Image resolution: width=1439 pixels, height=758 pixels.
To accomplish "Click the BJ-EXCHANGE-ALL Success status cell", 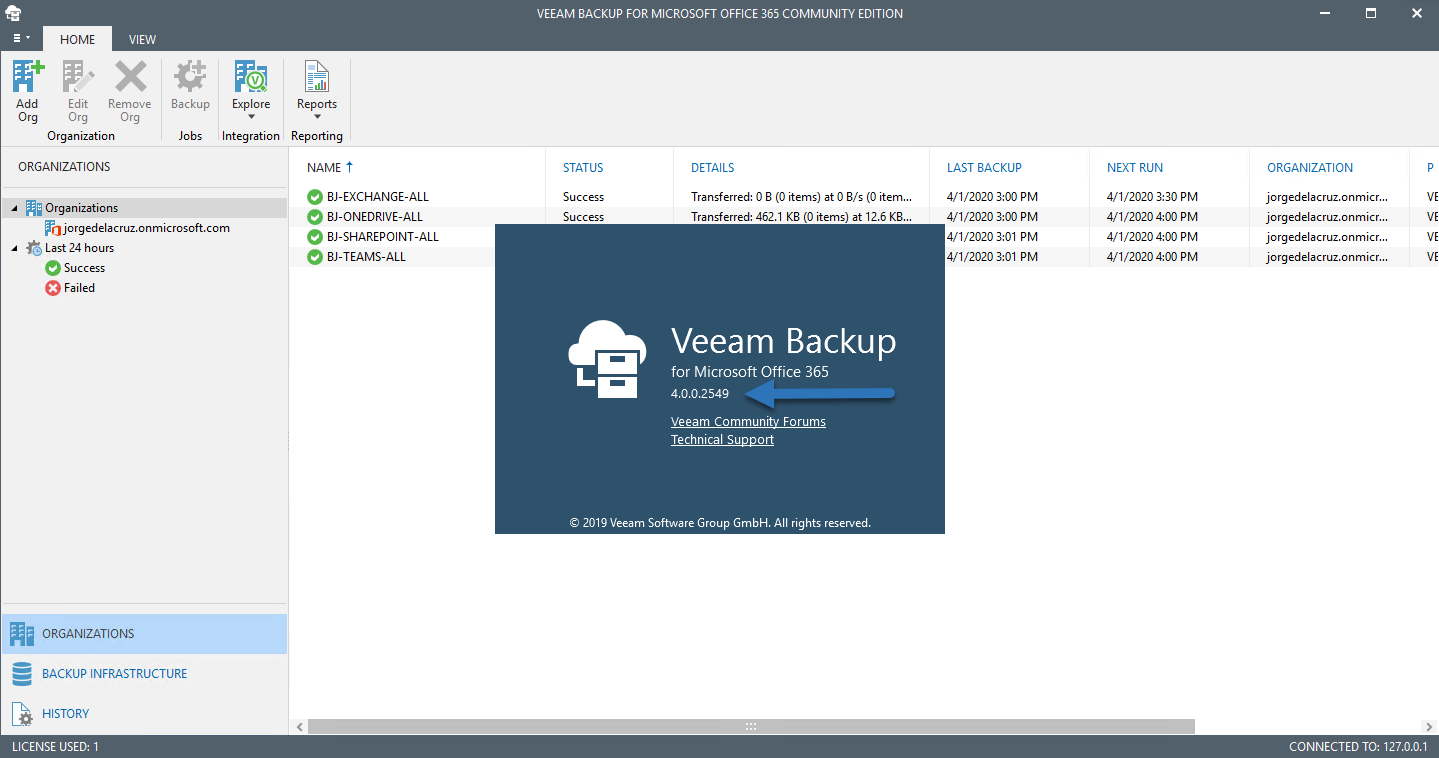I will click(583, 197).
